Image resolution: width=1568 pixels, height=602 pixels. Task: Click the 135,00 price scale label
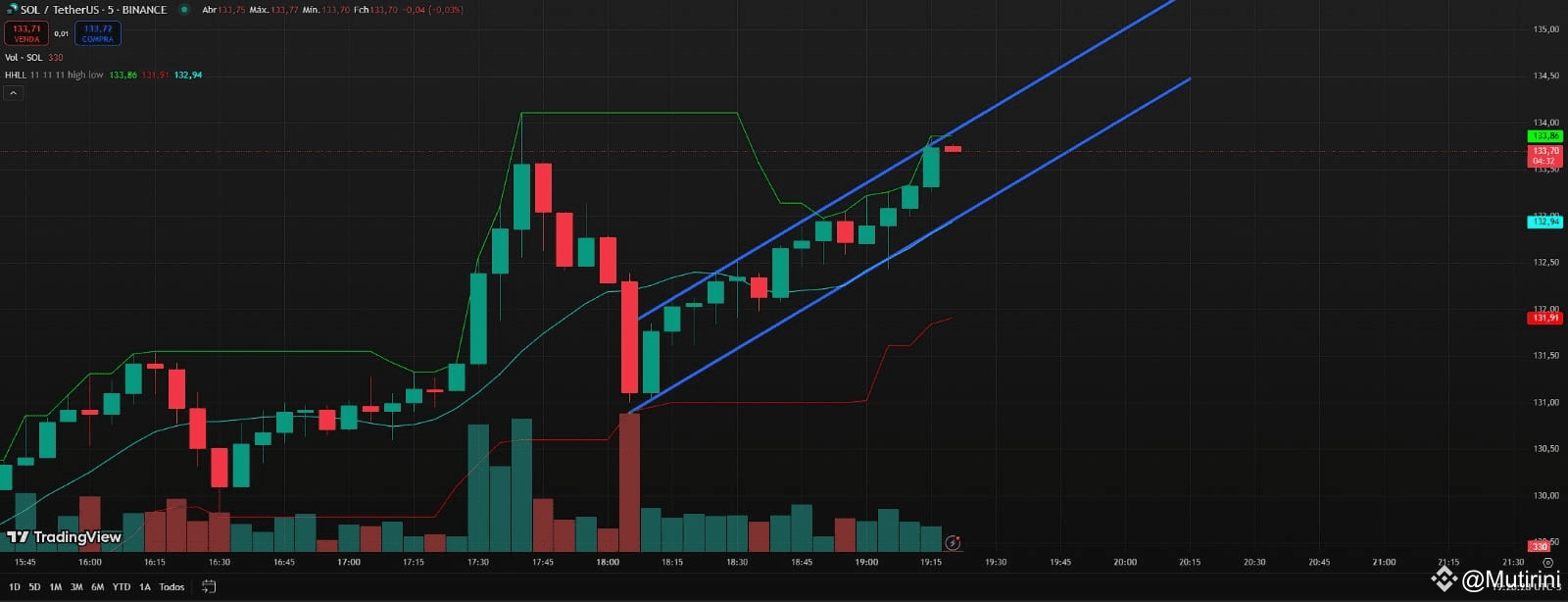1545,29
